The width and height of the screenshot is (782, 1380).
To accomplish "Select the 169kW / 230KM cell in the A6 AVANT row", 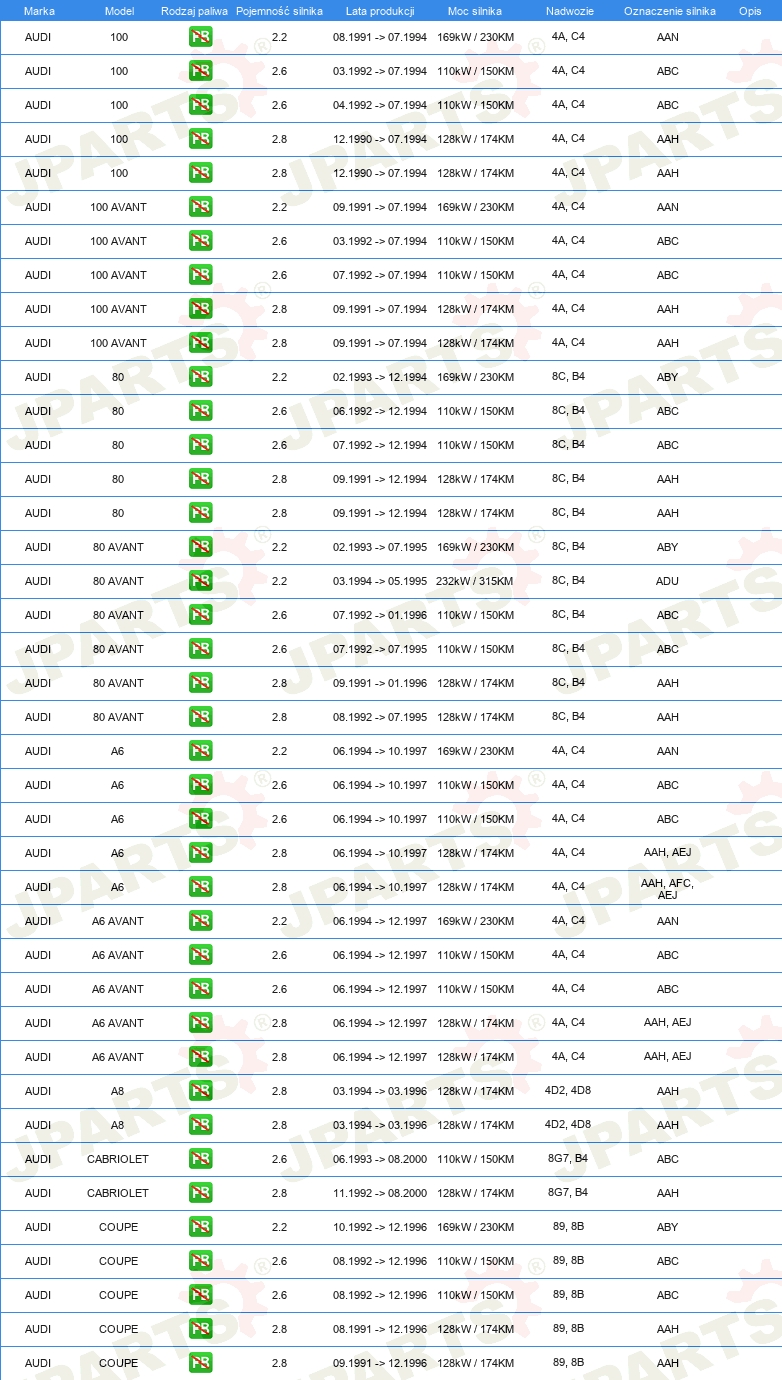I will [475, 922].
